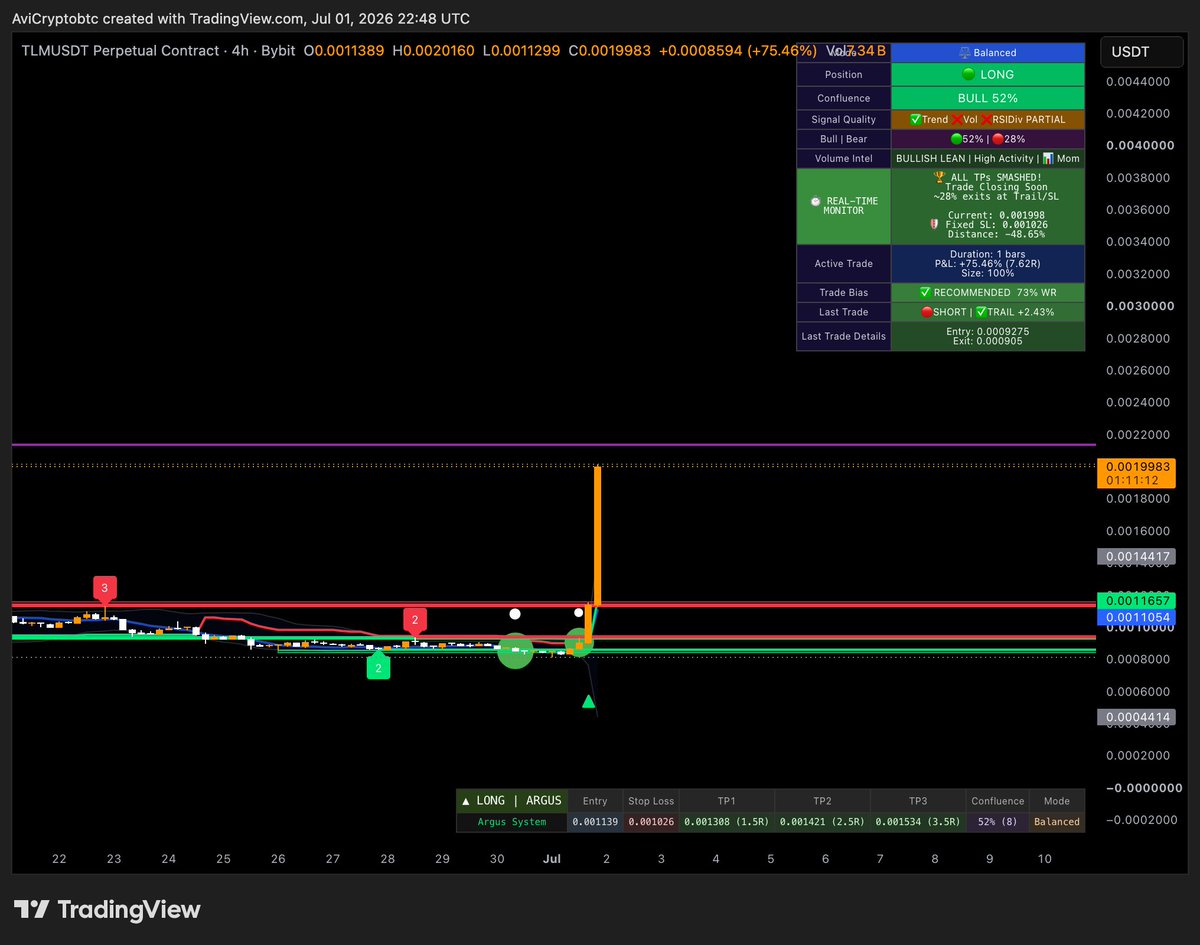Click the large green circle marker near Jun 30

click(515, 650)
